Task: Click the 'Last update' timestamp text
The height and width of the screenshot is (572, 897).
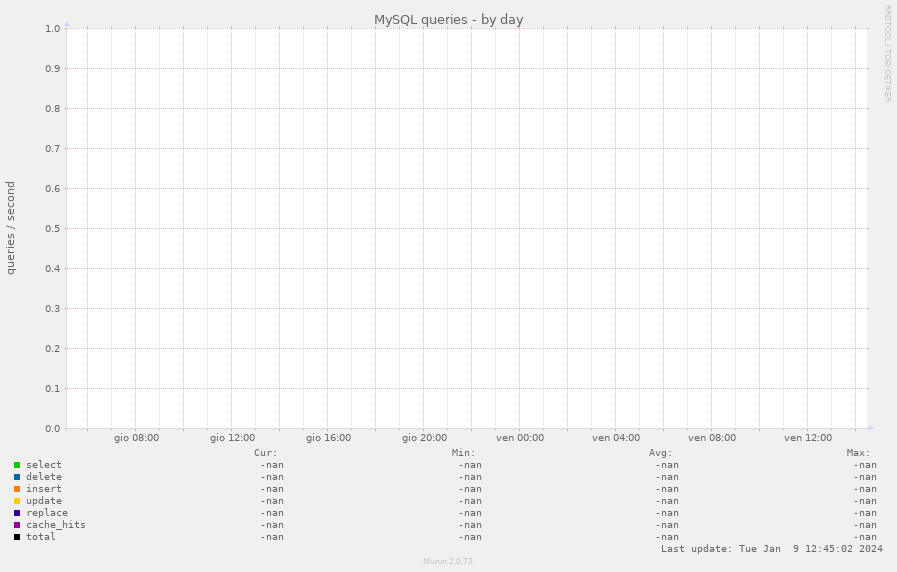Action: 772,549
